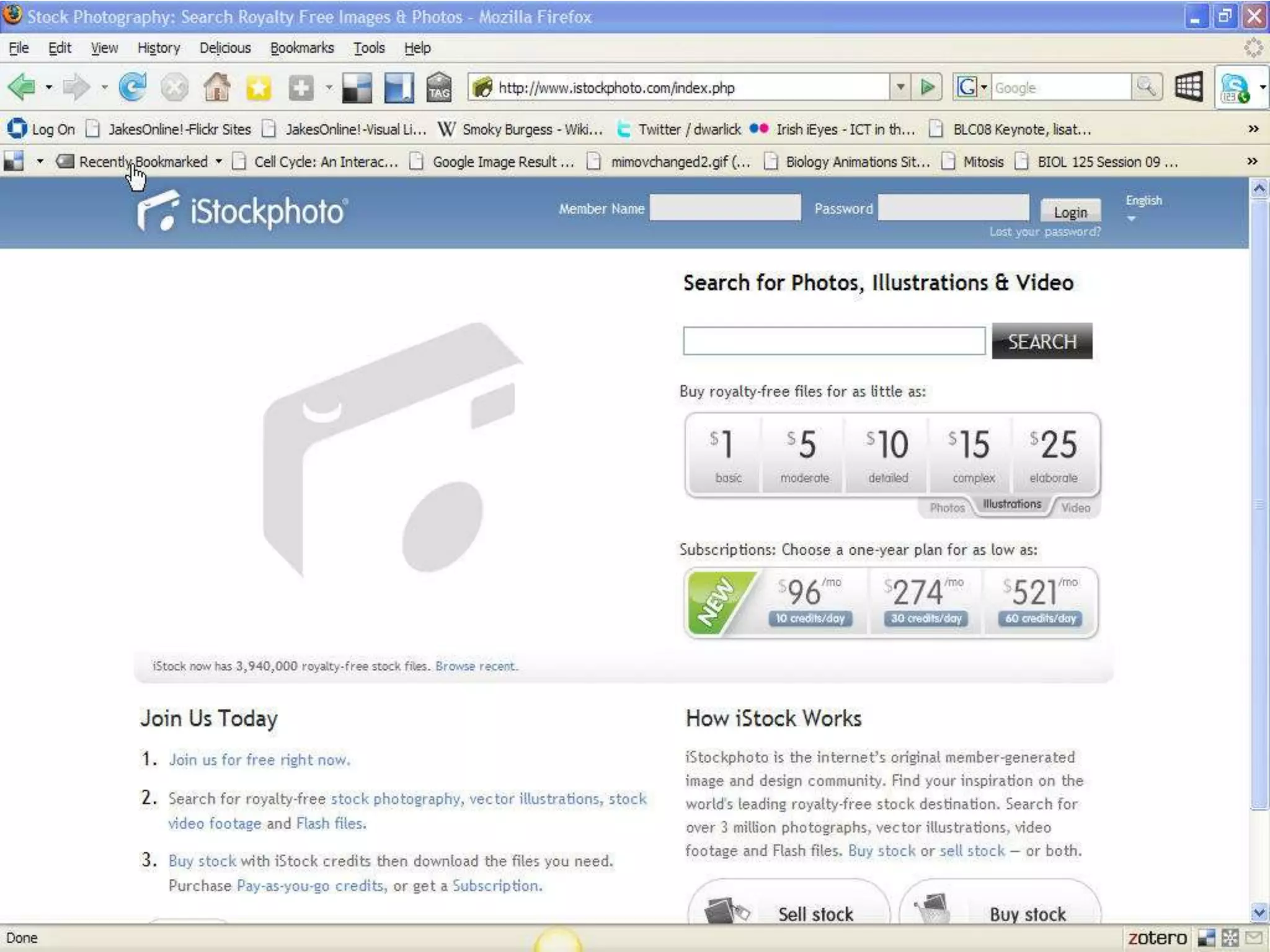The width and height of the screenshot is (1270, 952).
Task: Click the Member Name input field
Action: pyautogui.click(x=725, y=208)
